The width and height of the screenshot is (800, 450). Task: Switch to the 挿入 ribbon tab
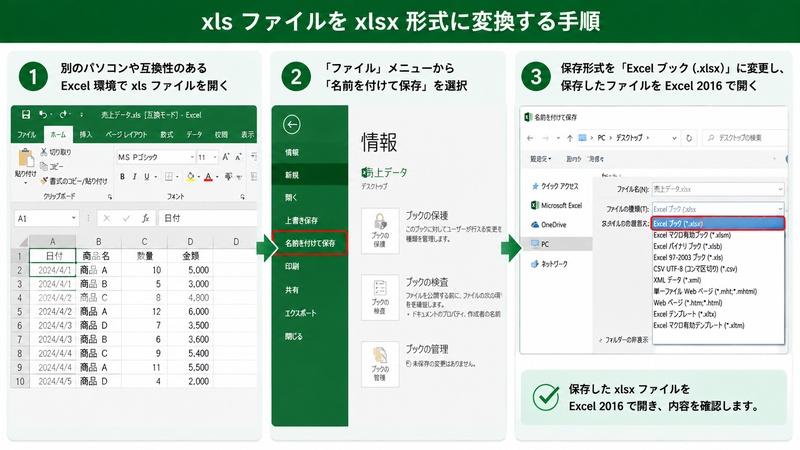[x=86, y=135]
